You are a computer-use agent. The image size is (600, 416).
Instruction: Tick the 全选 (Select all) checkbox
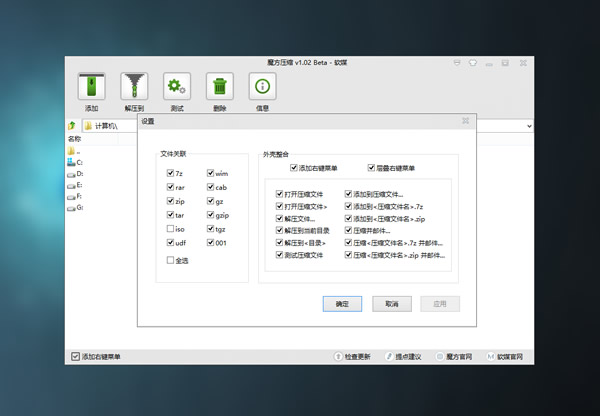point(171,260)
